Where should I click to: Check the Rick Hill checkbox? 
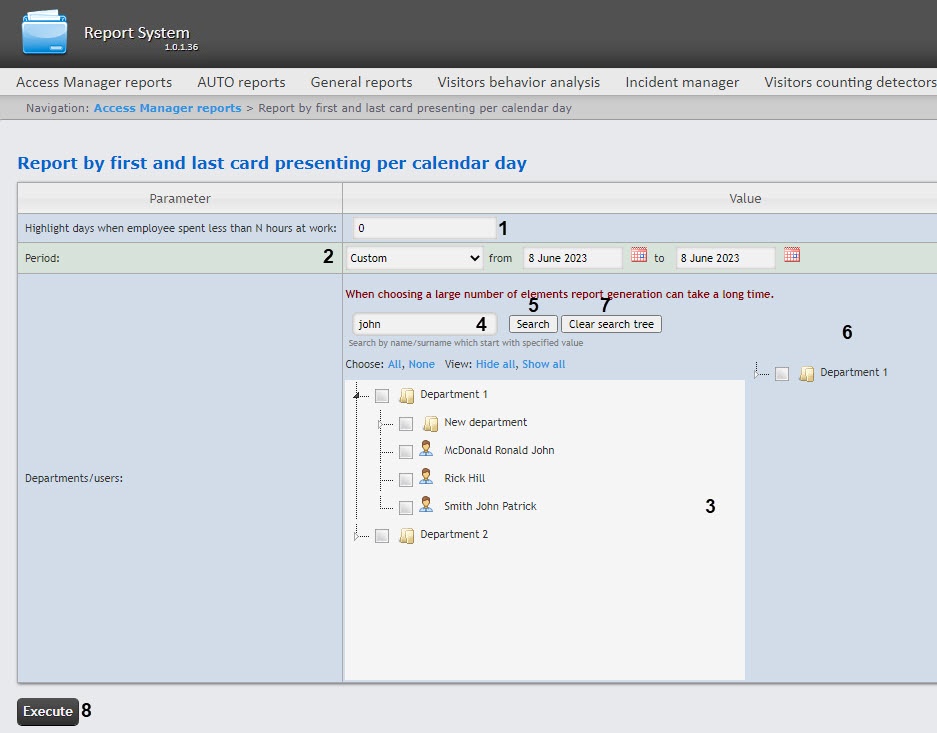[405, 480]
